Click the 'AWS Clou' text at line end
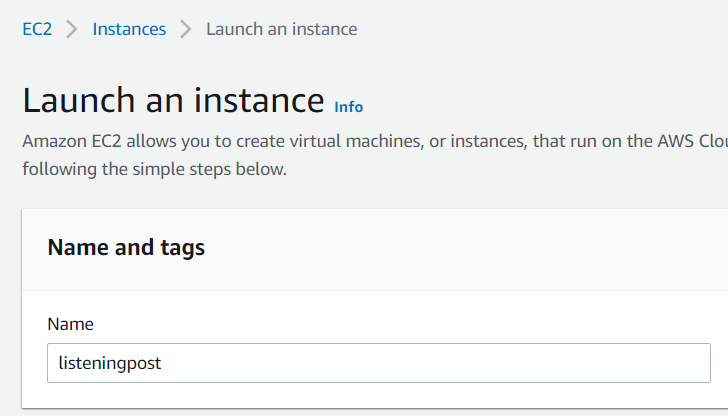 tap(694, 142)
